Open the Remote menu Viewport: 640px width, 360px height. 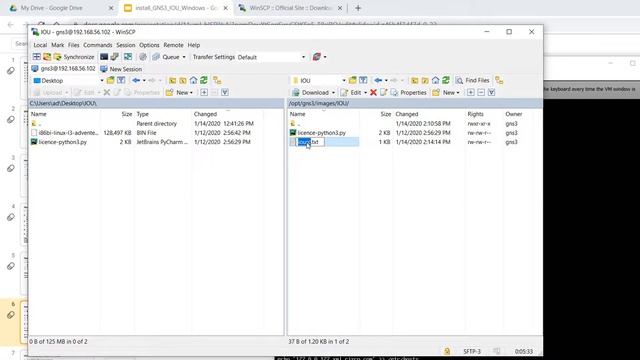173,45
